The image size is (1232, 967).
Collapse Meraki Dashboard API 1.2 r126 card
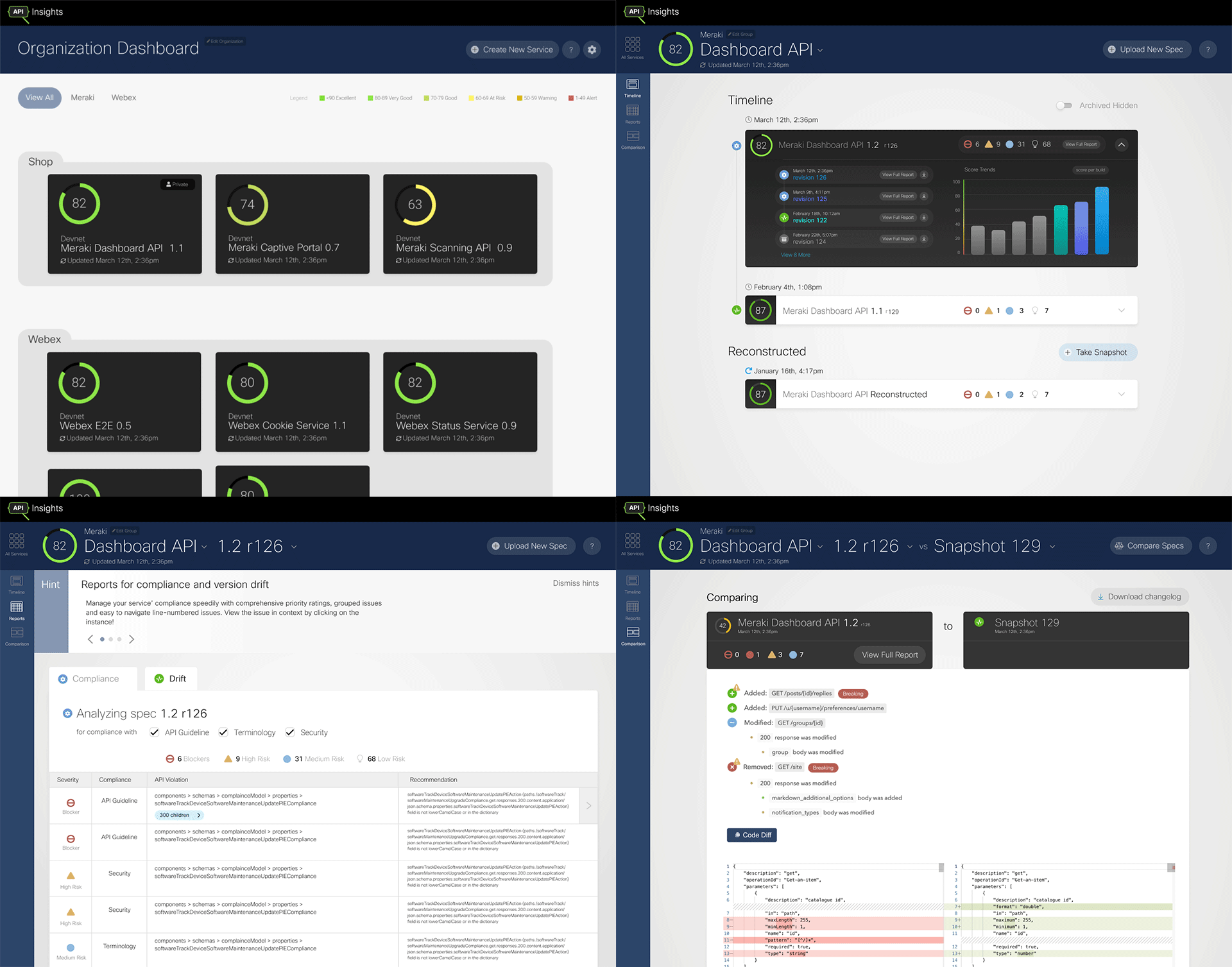(x=1122, y=144)
